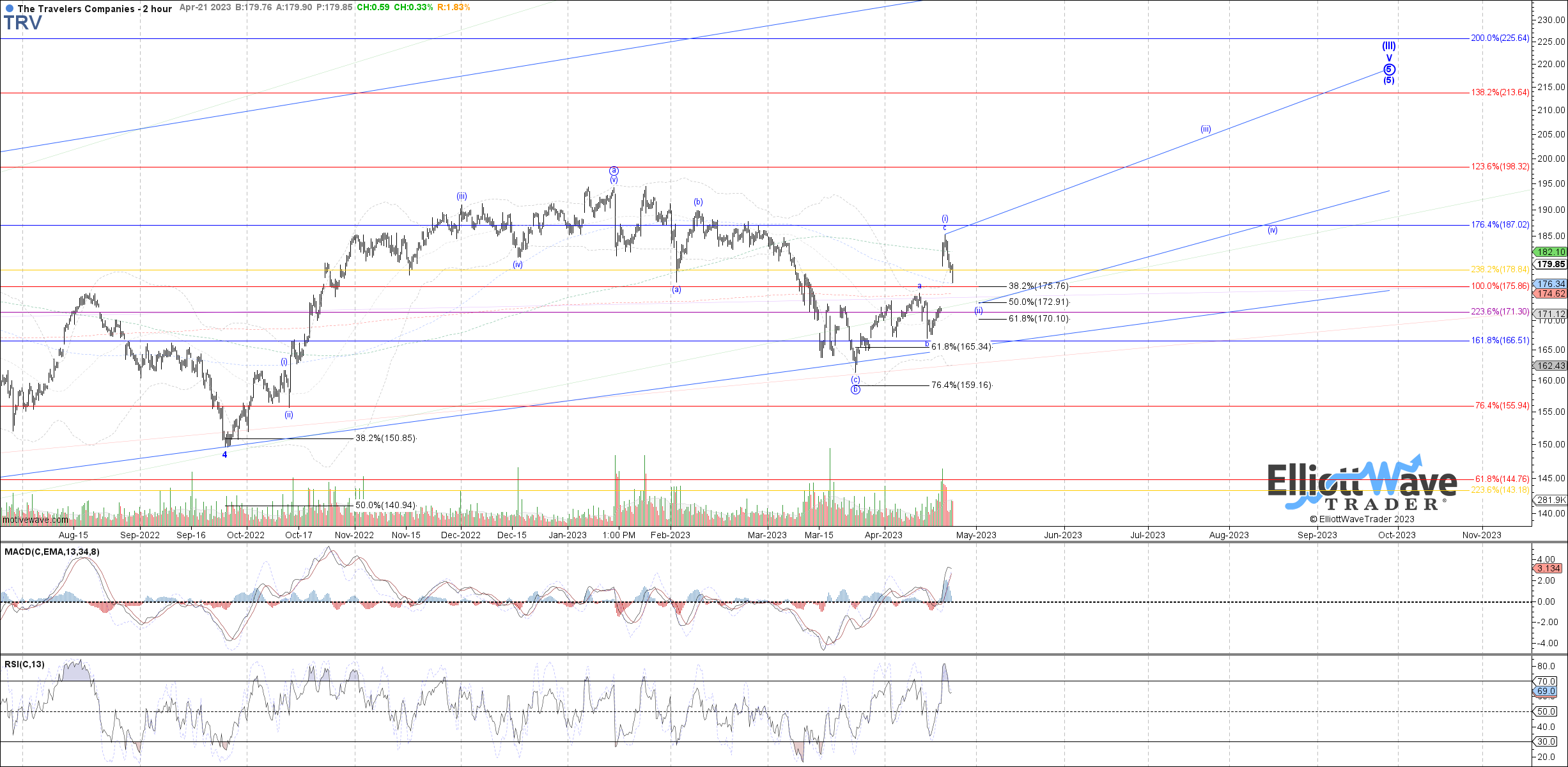Click the last price P:179.85 in the header

tap(334, 8)
